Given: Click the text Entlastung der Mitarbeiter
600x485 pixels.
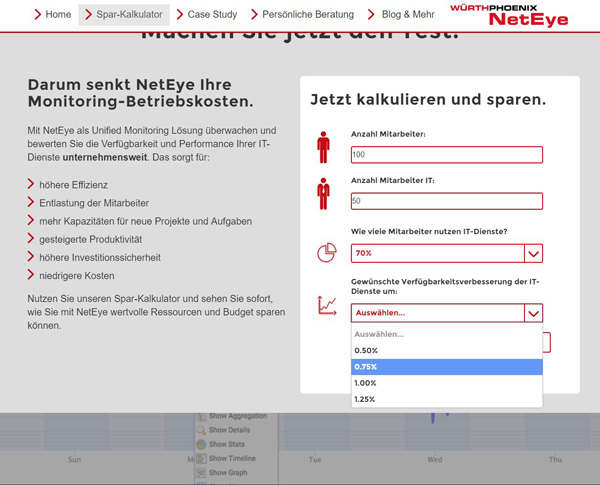Looking at the screenshot, I should click(x=94, y=203).
